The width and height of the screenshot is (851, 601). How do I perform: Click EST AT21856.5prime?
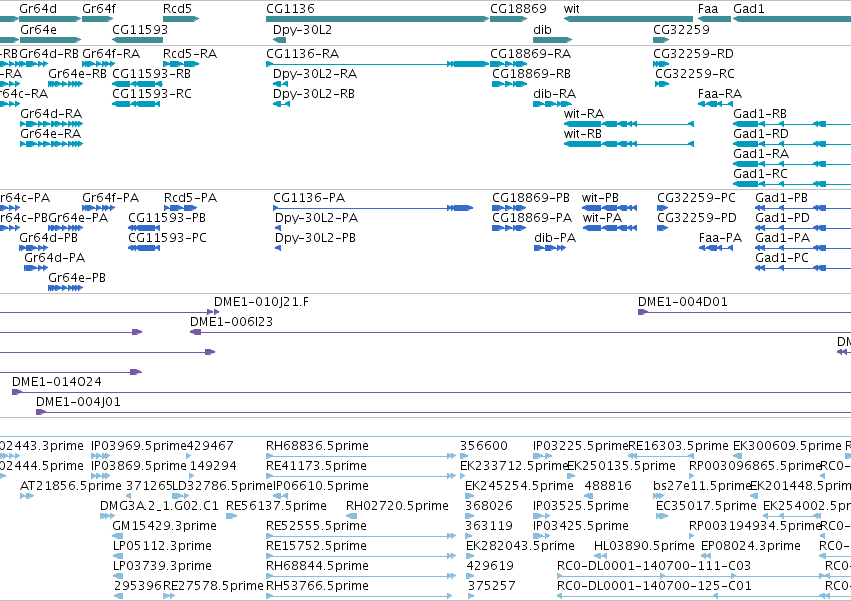pos(71,486)
